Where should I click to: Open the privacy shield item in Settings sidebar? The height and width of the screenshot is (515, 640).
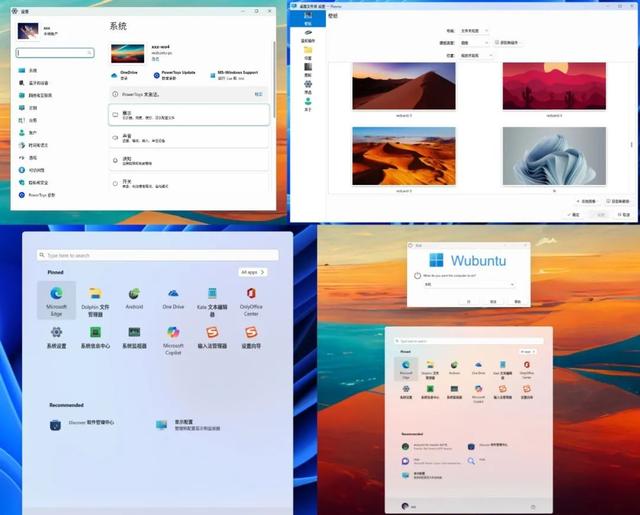click(33, 182)
